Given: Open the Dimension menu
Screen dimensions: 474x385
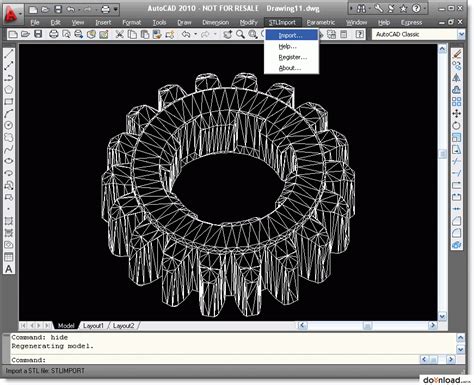Looking at the screenshot, I should pyautogui.click(x=216, y=22).
